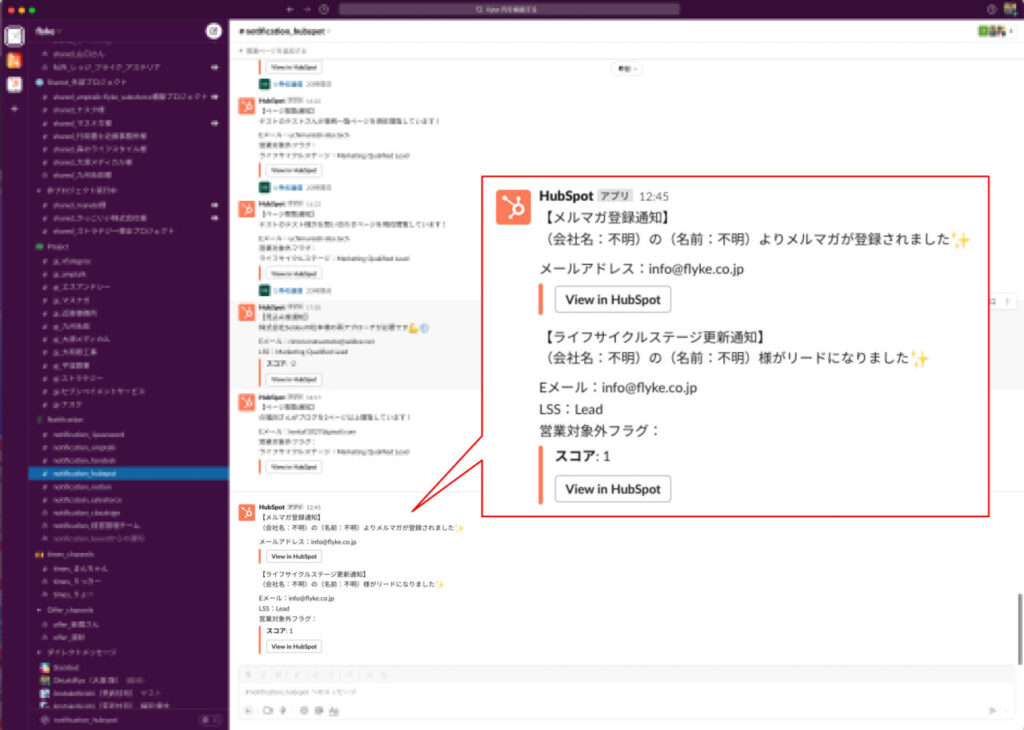This screenshot has width=1024, height=730.
Task: Insert a mention with the @ icon
Action: coord(319,710)
